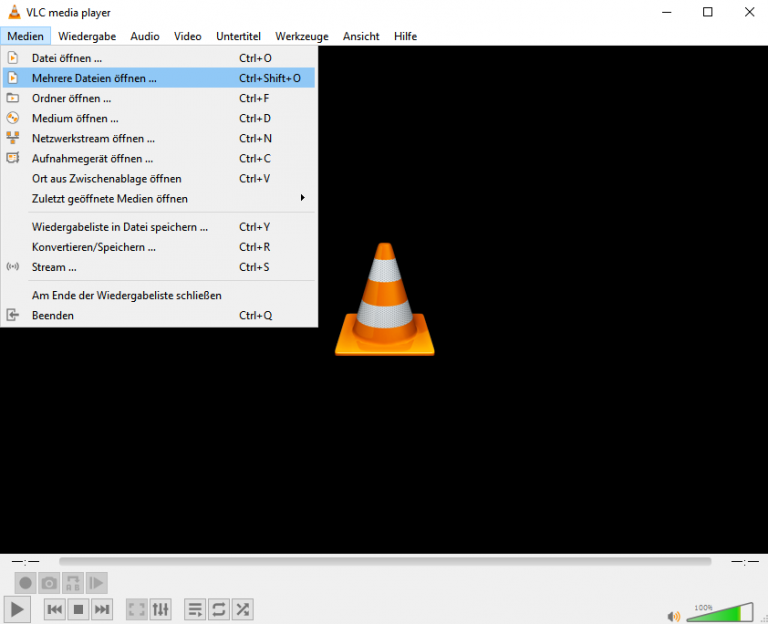The height and width of the screenshot is (624, 768).
Task: Toggle loop repeat mode
Action: coord(218,609)
